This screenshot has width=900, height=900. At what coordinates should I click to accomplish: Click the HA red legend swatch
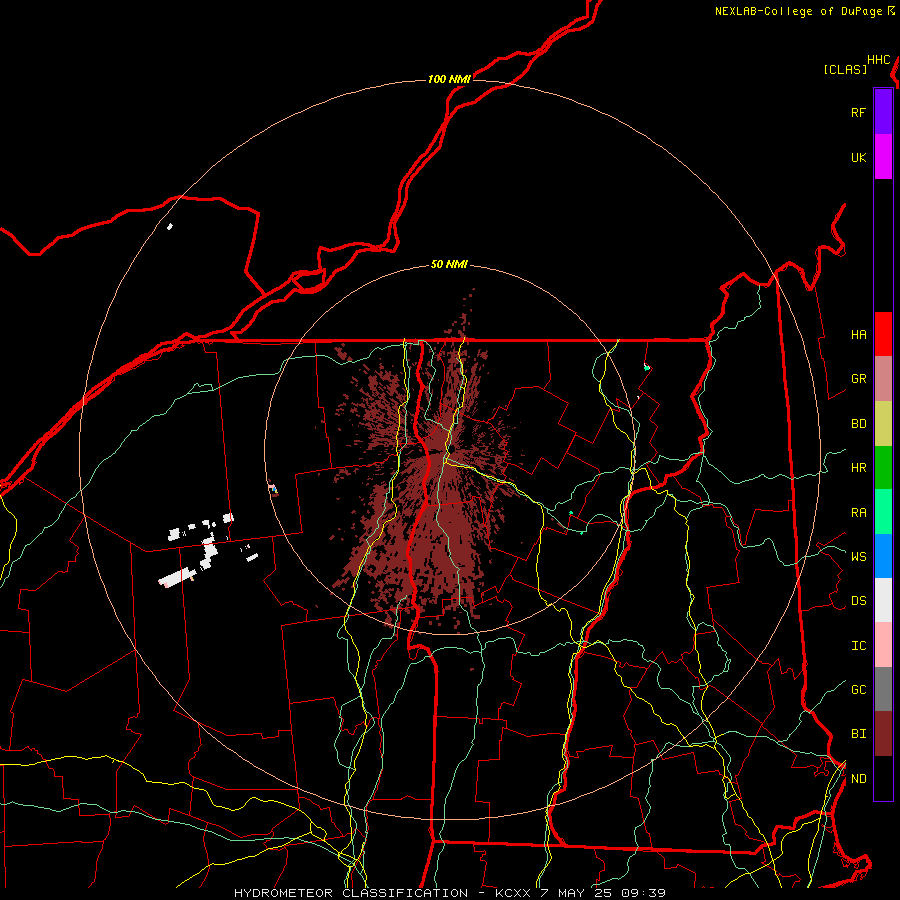pos(883,334)
